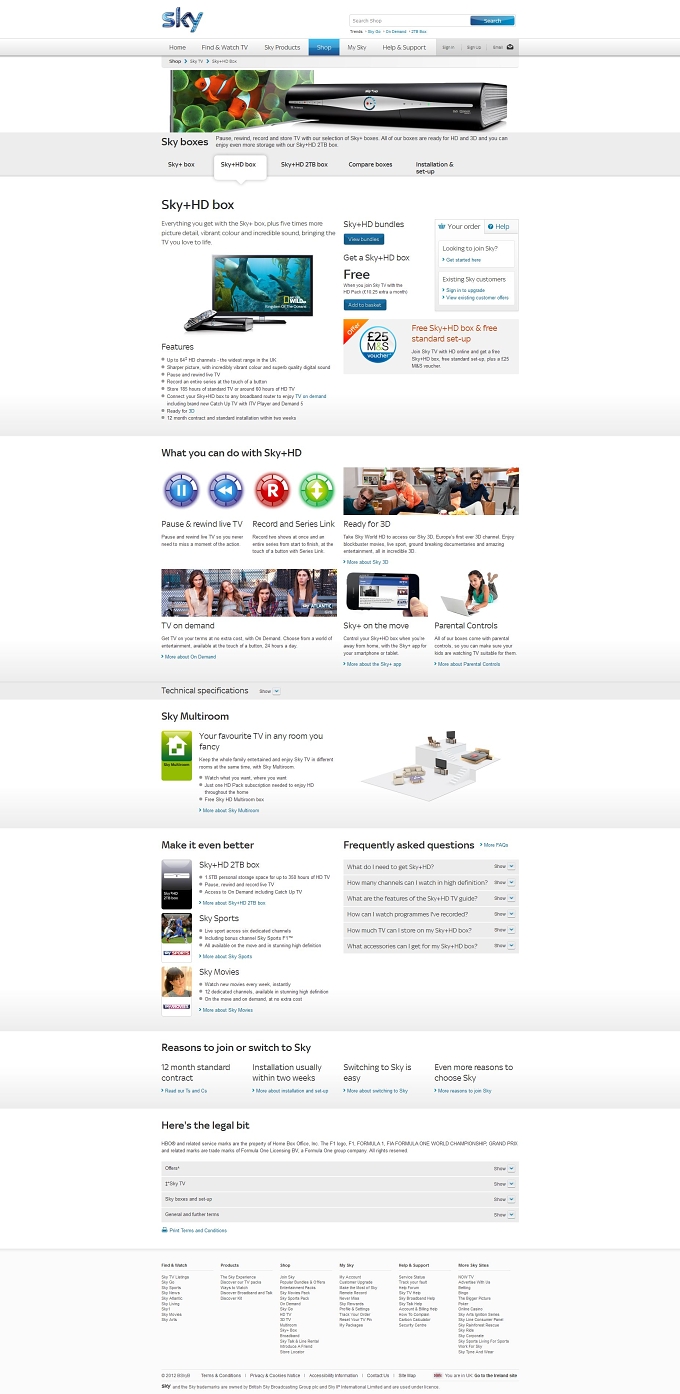Expand 'How many channels in high definition' FAQ

431,883
